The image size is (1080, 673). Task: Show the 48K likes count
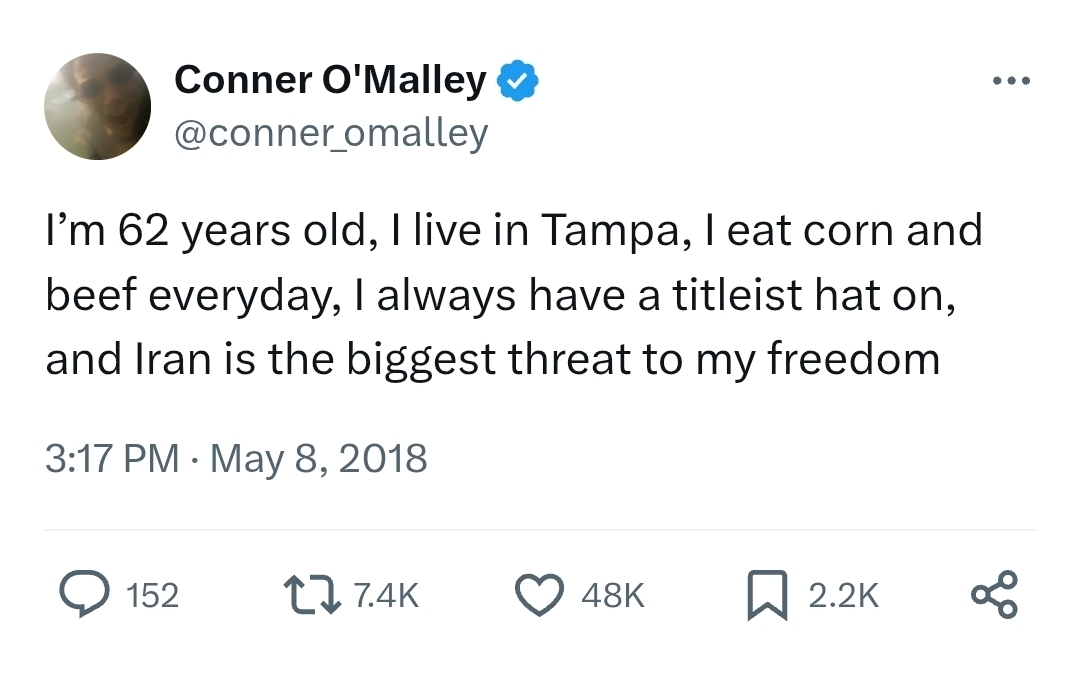coord(612,596)
